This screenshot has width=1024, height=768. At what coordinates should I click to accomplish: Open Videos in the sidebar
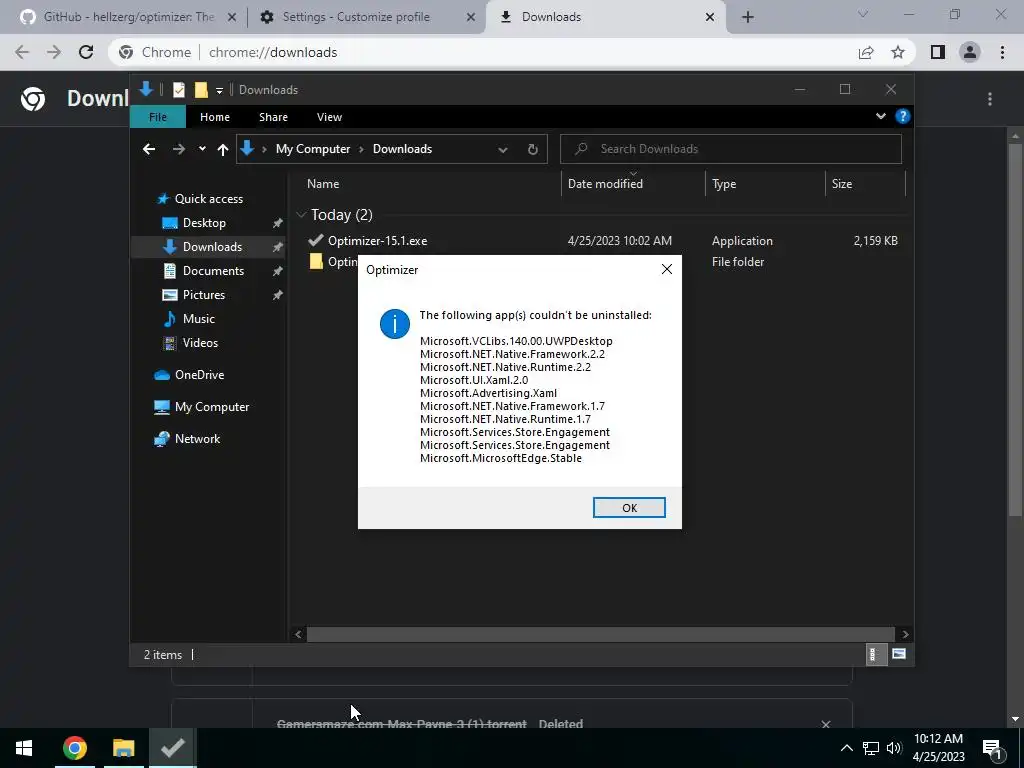pos(200,343)
